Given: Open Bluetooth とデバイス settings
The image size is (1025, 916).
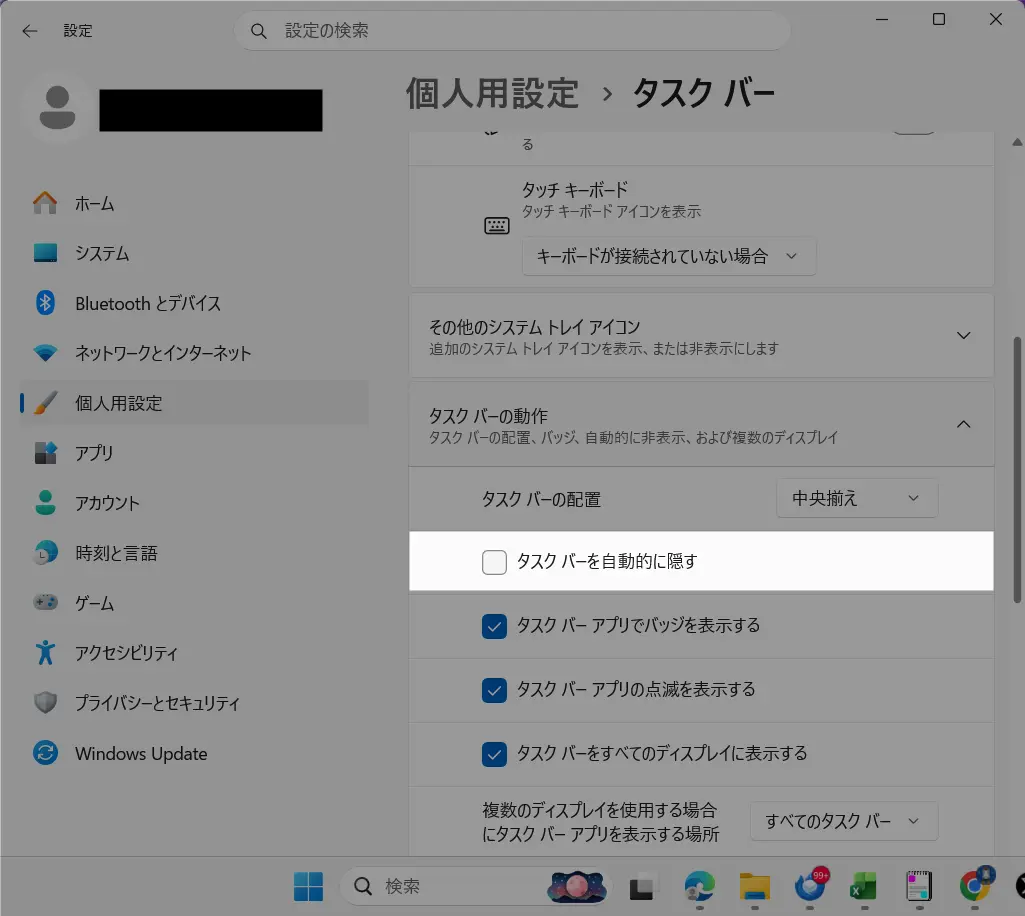Looking at the screenshot, I should click(147, 303).
